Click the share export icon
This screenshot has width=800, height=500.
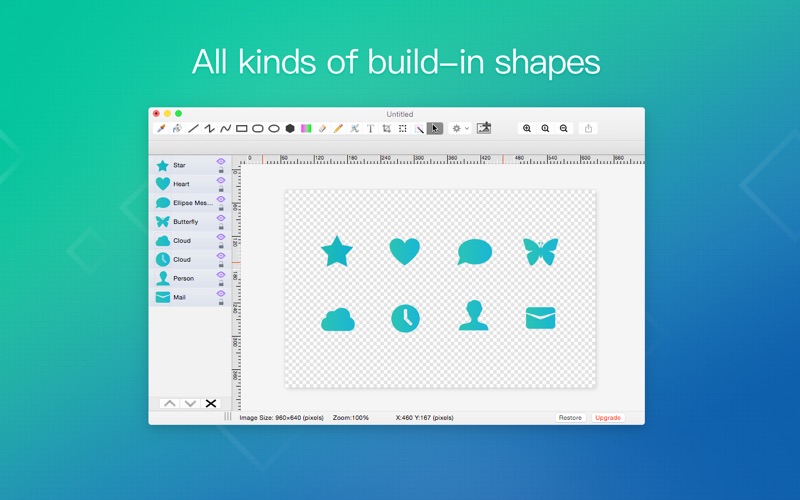coord(589,128)
